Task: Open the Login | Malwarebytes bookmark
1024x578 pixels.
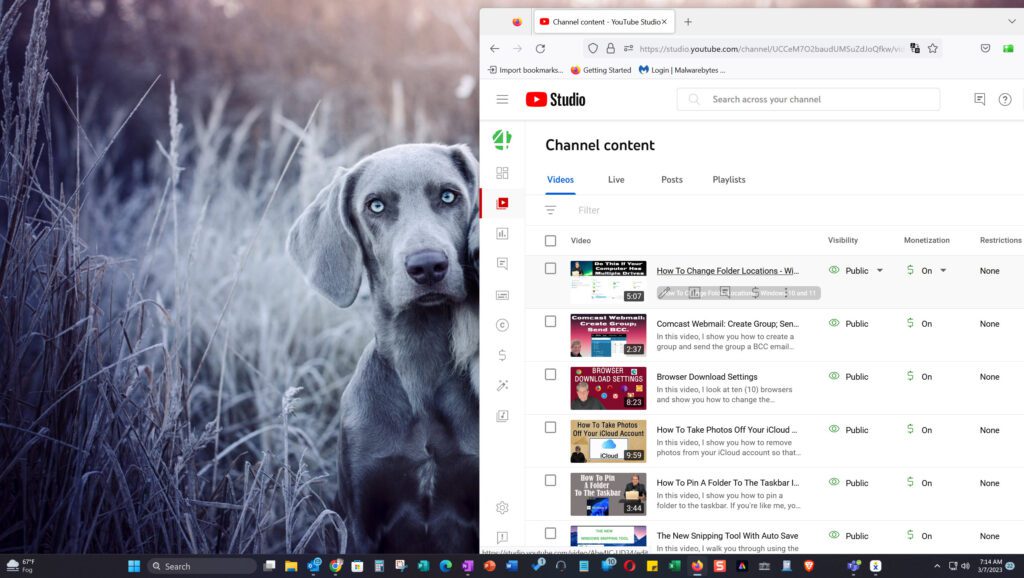Action: 682,70
